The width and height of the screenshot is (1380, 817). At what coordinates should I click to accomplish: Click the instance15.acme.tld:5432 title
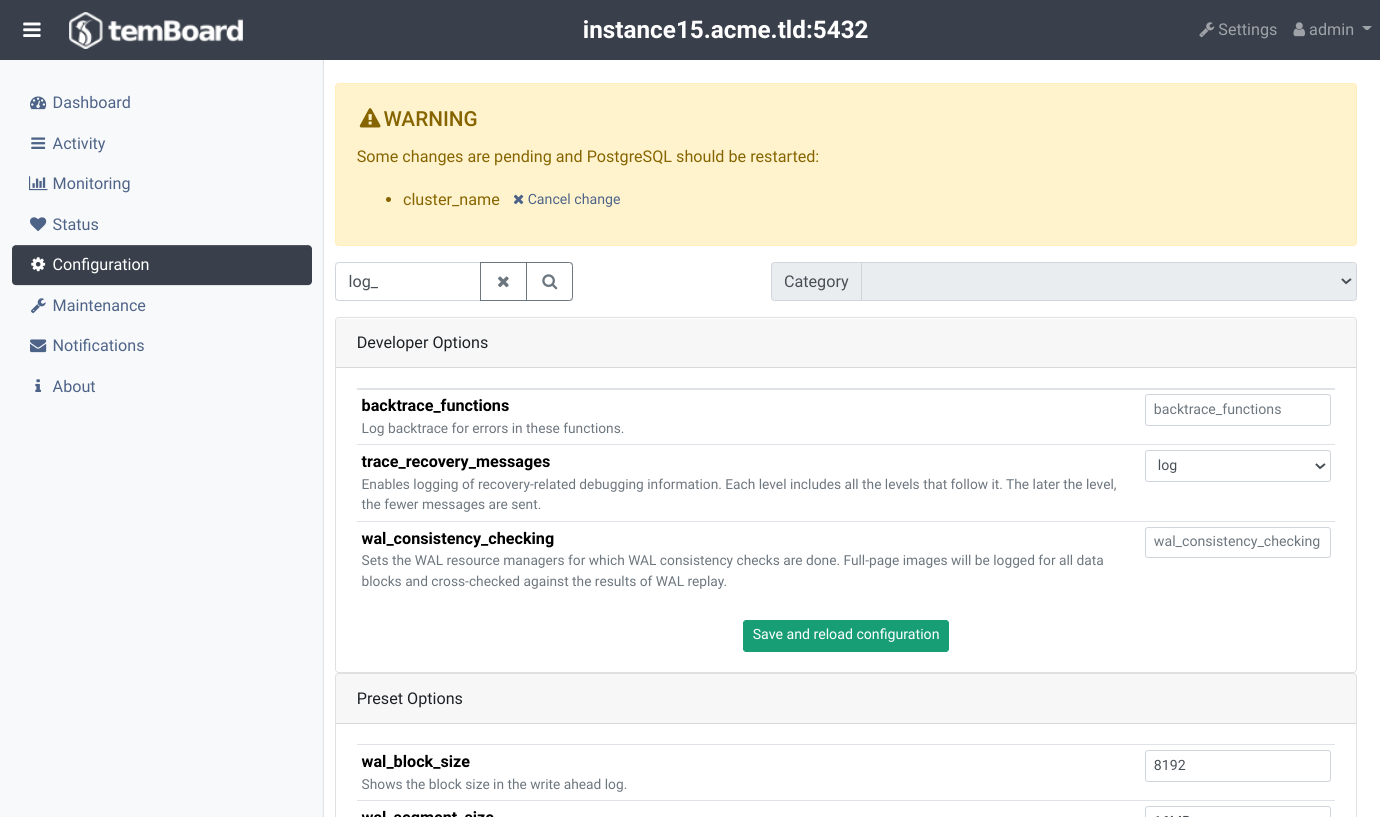pos(725,30)
